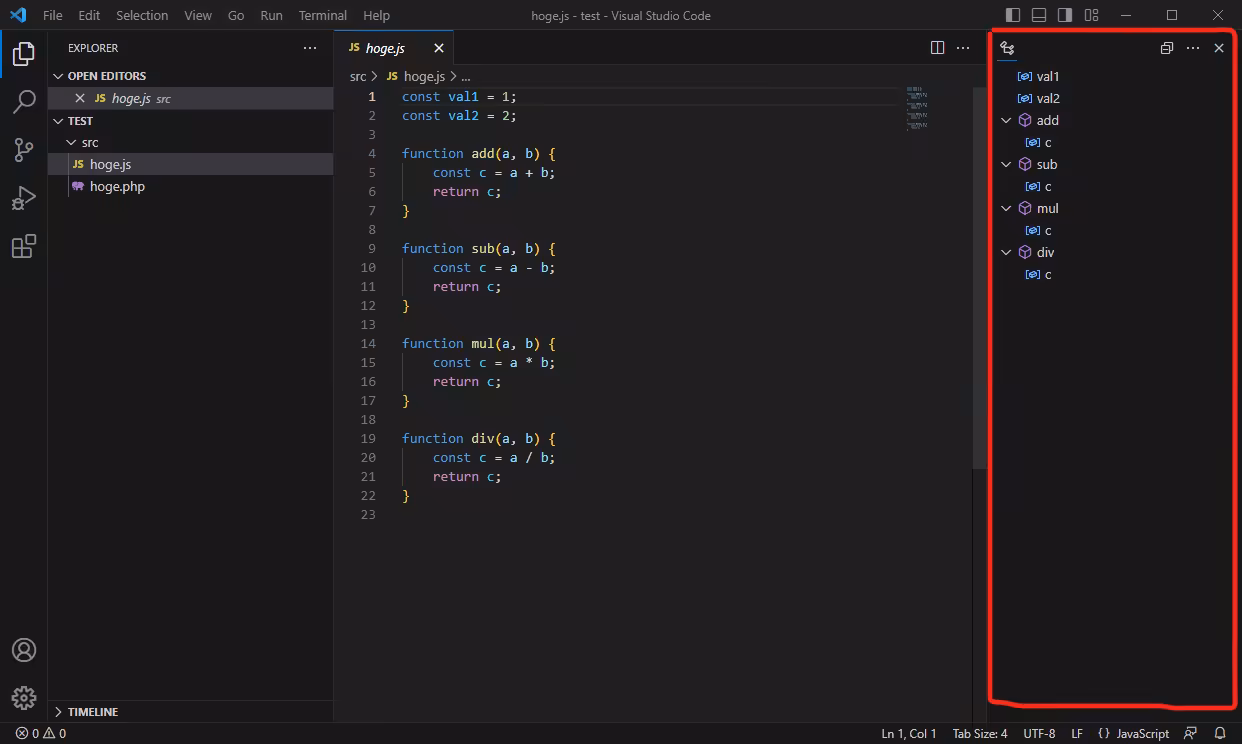
Task: Click the feedback icon in status bar
Action: (x=1190, y=733)
